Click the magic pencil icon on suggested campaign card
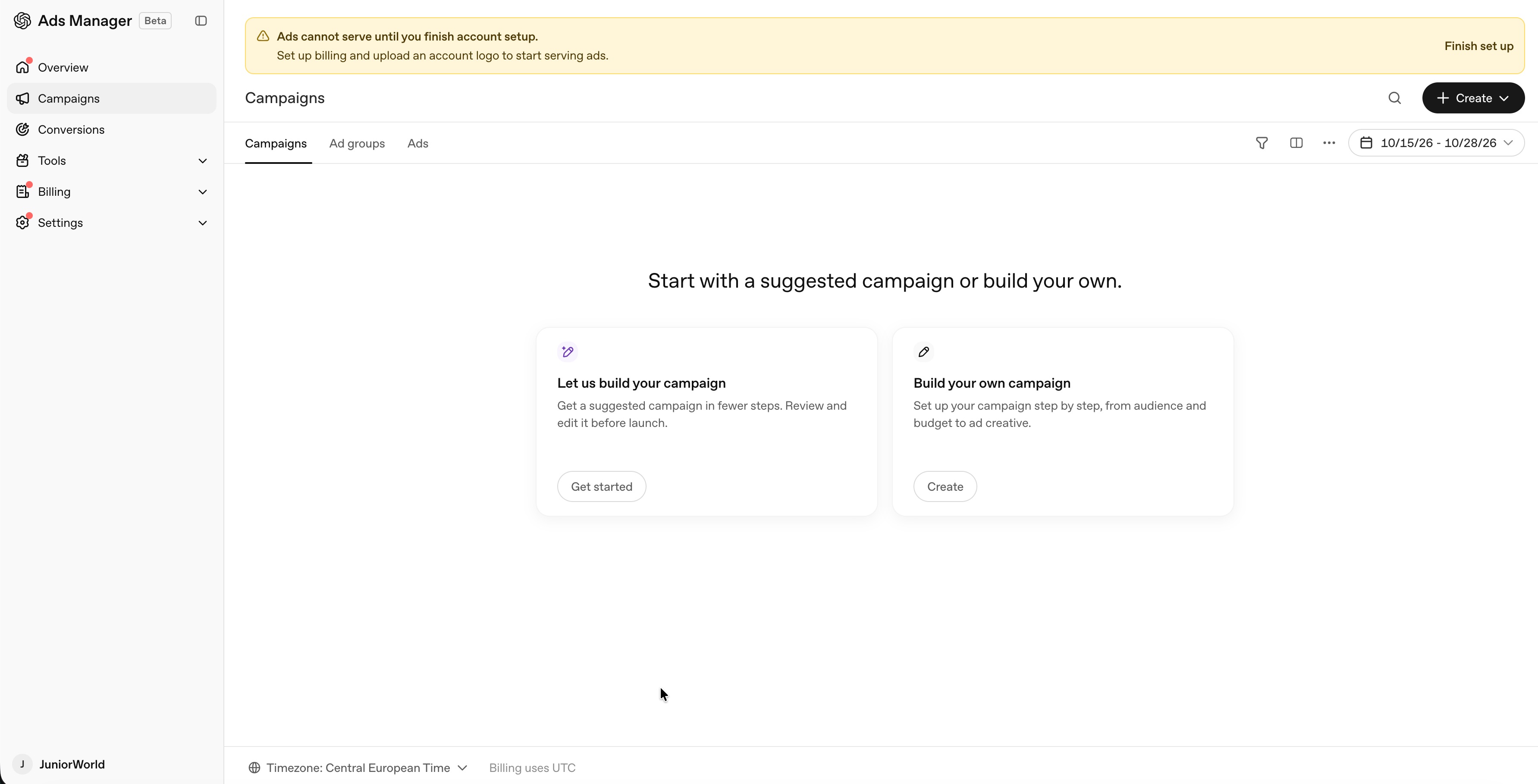Viewport: 1538px width, 784px height. tap(567, 352)
